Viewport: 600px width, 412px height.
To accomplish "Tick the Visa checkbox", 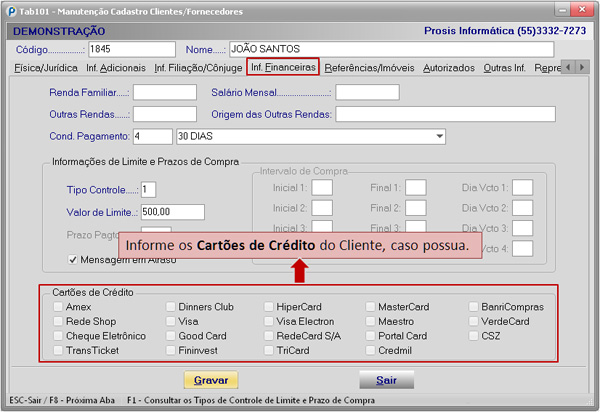I will [x=171, y=321].
